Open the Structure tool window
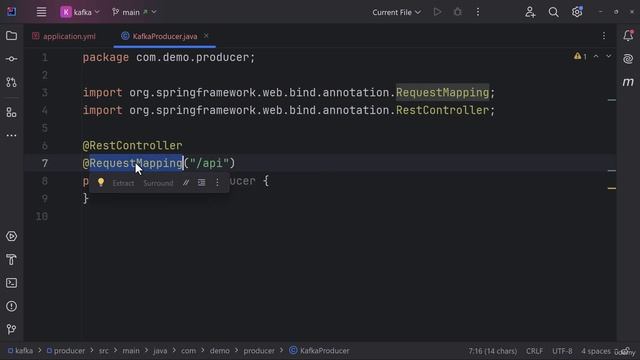Image resolution: width=640 pixels, height=360 pixels. [x=11, y=112]
